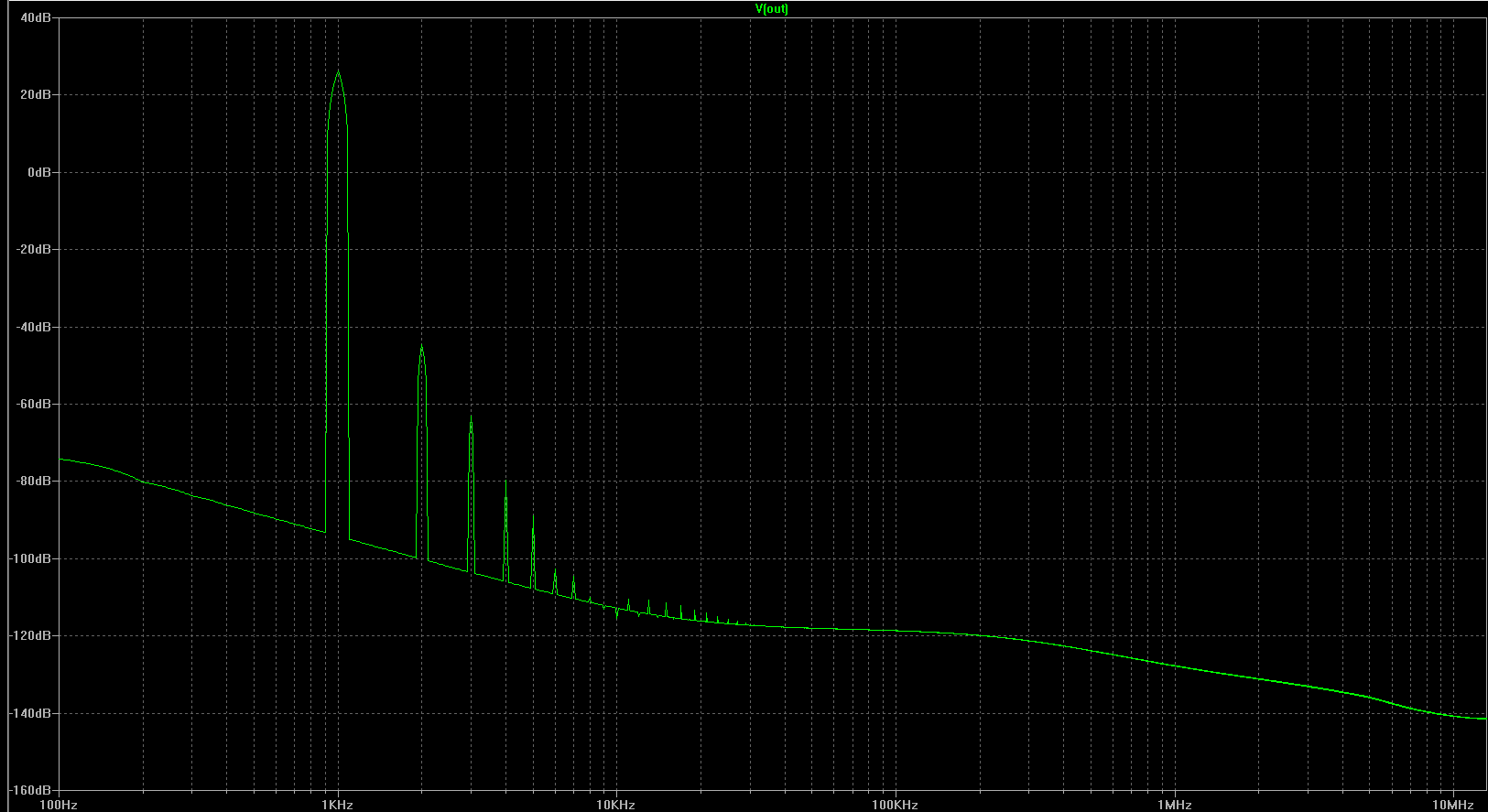Click the 40dB axis label
The height and width of the screenshot is (812, 1488).
(35, 17)
